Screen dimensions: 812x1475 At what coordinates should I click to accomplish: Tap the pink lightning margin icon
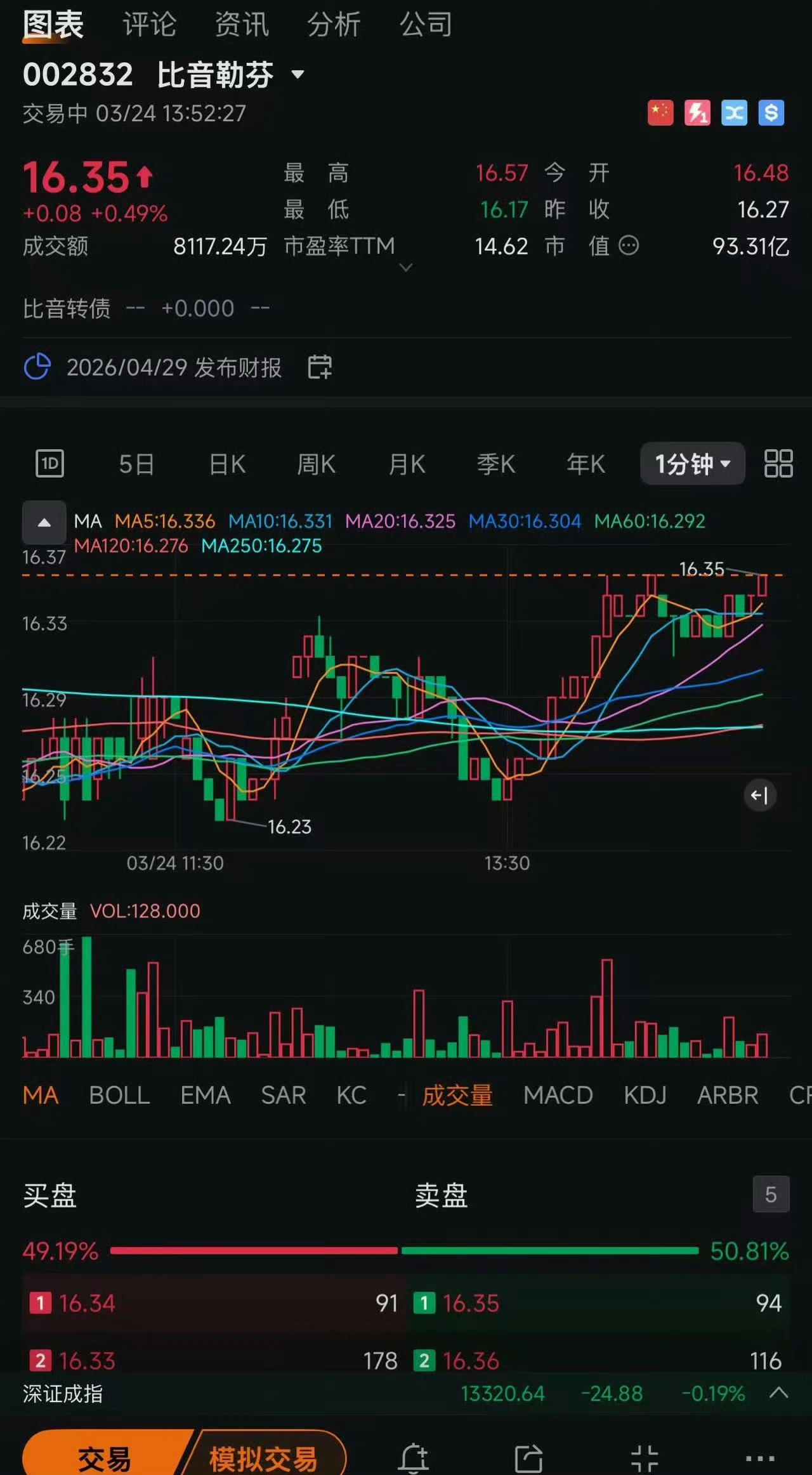point(697,113)
